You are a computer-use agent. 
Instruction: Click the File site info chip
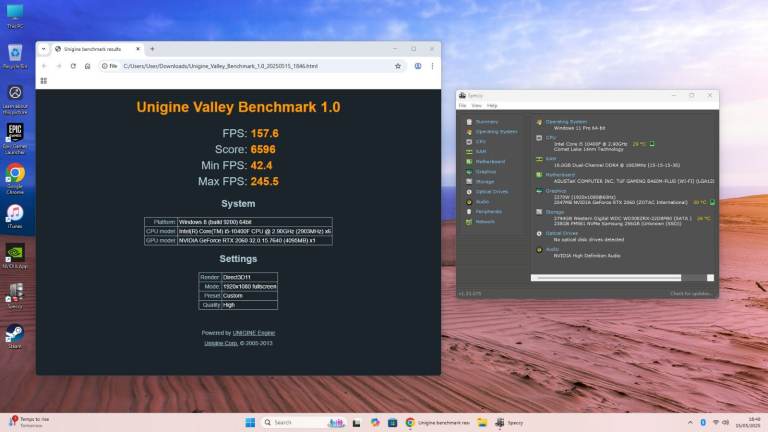pos(109,66)
